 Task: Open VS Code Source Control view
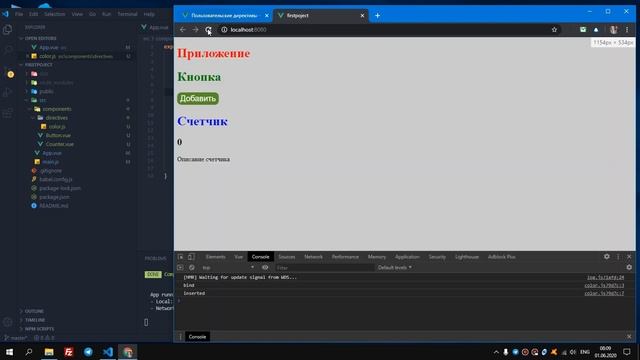pyautogui.click(x=8, y=72)
